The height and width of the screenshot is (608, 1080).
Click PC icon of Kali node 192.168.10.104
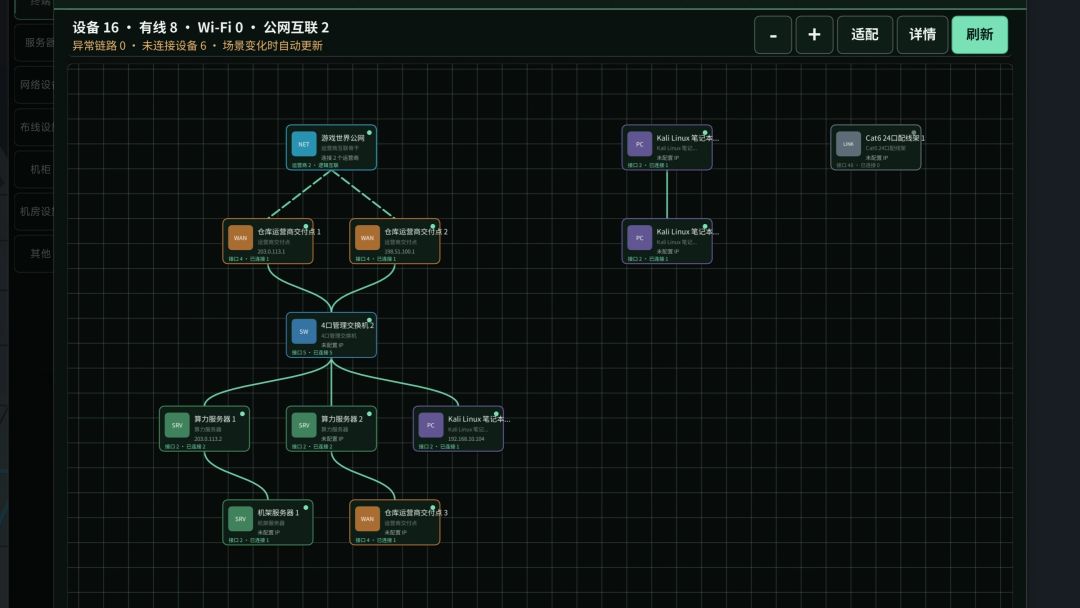click(x=430, y=426)
